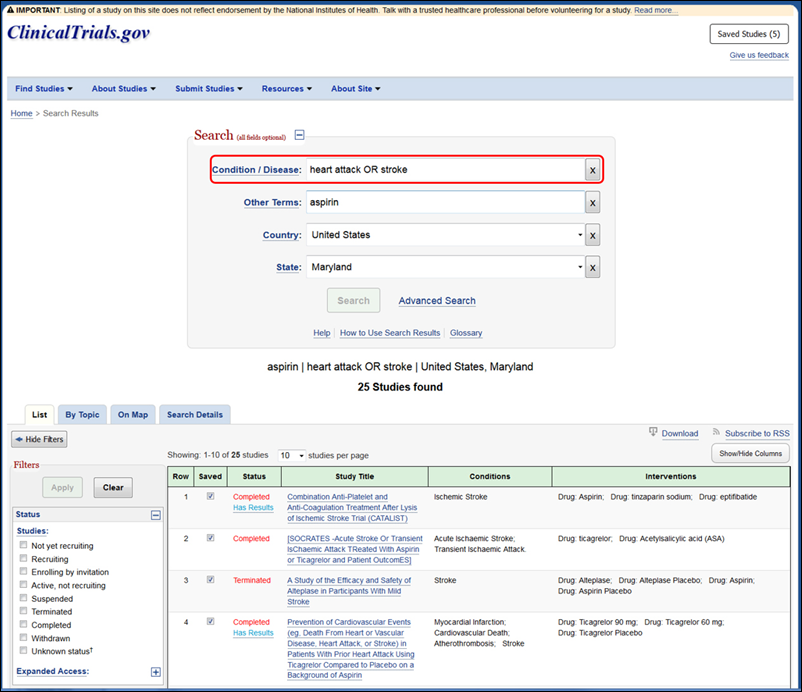
Task: Click the Saved Studies (5) button
Action: pyautogui.click(x=749, y=34)
